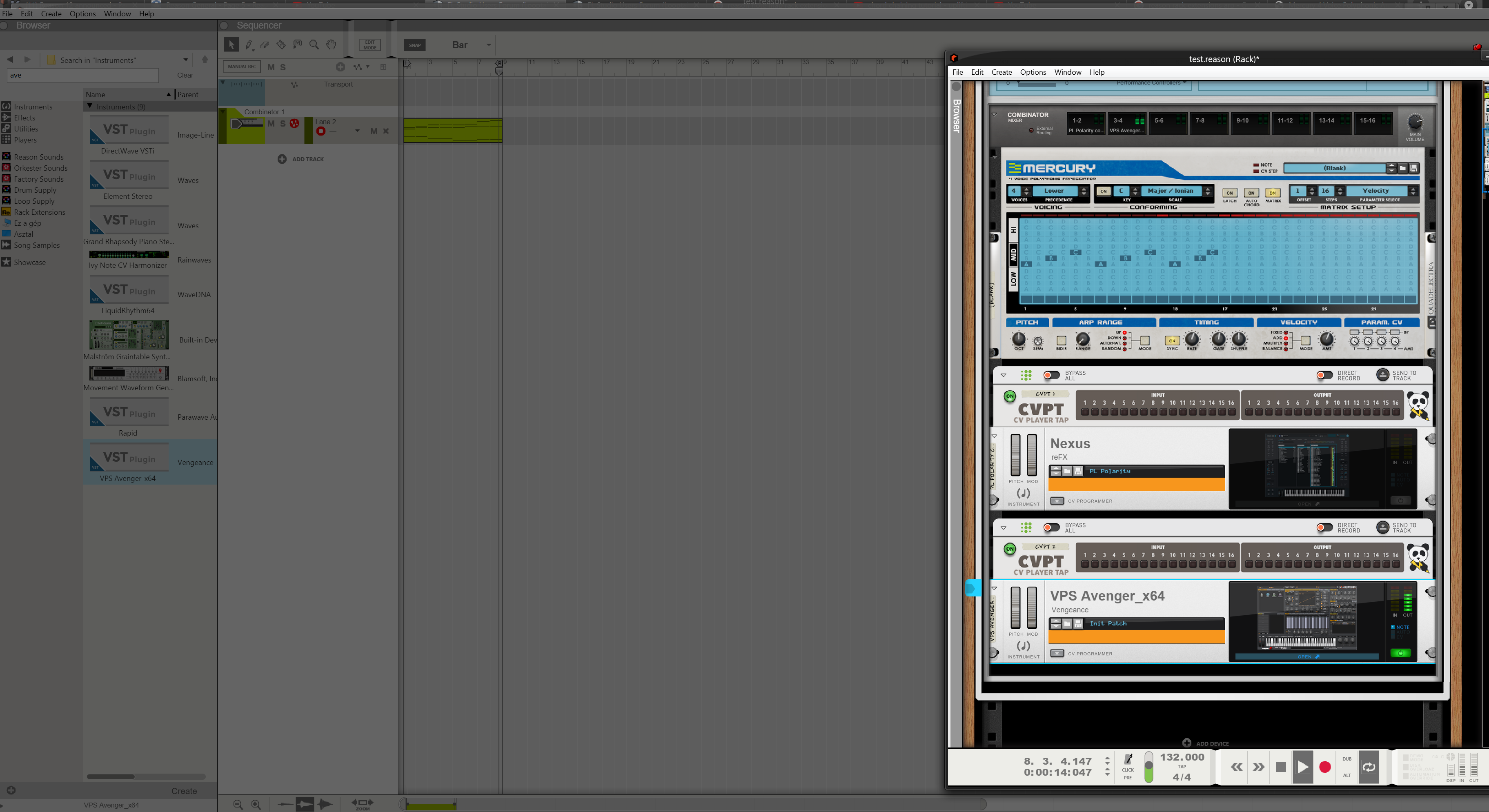The image size is (1489, 812).
Task: Open the Lane 2 dropdown arrow
Action: click(357, 131)
